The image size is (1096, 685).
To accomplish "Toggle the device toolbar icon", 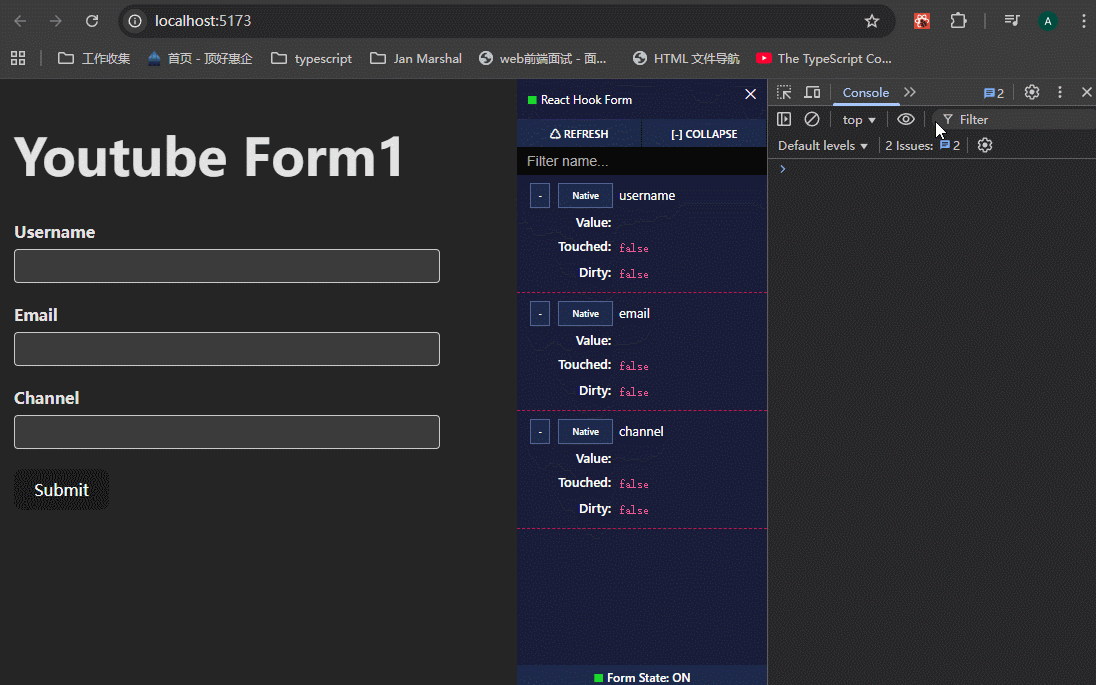I will [x=812, y=92].
